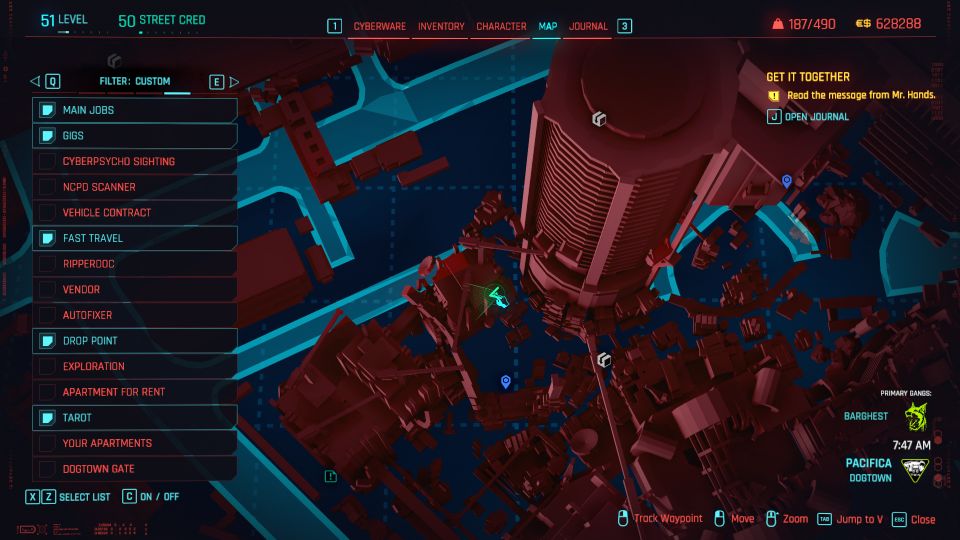Screen dimensions: 960x540
Task: Click the Zoom control hint
Action: pos(787,519)
